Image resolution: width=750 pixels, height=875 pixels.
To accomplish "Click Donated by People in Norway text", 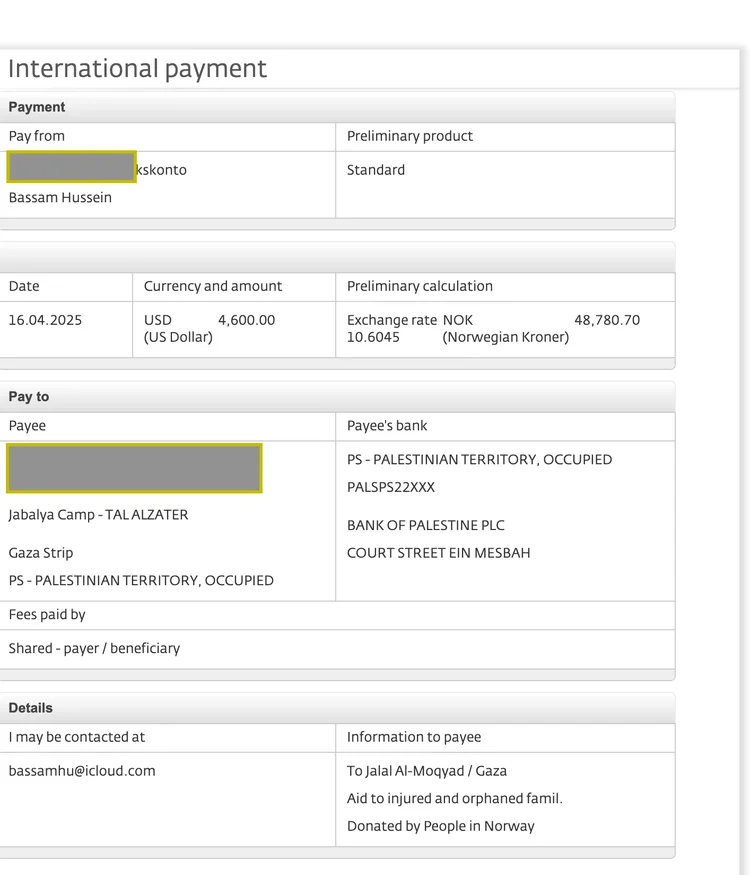I will pos(440,826).
